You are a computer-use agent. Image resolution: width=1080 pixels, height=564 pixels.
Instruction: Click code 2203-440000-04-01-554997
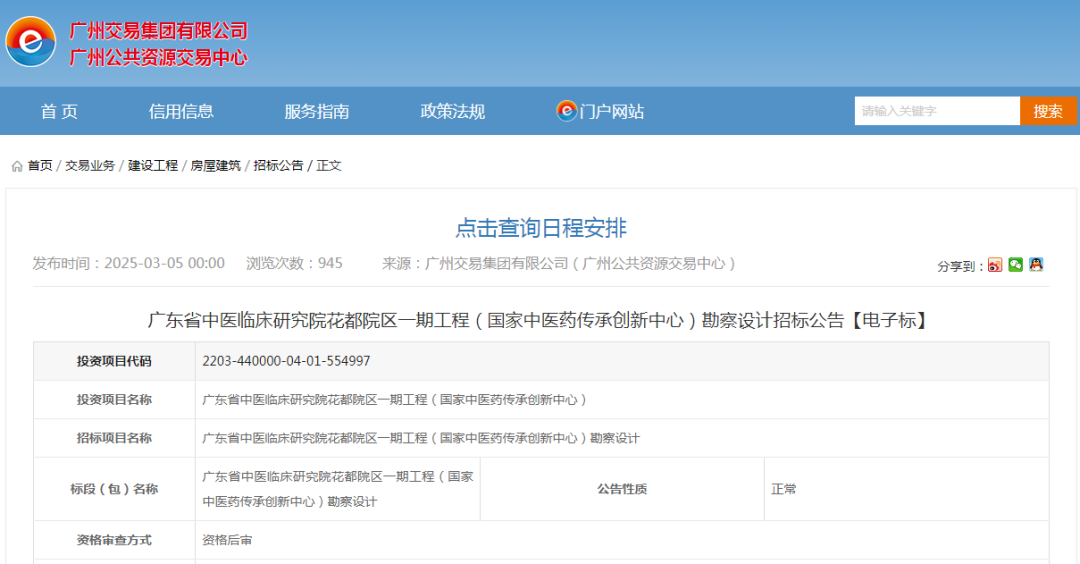pyautogui.click(x=286, y=361)
